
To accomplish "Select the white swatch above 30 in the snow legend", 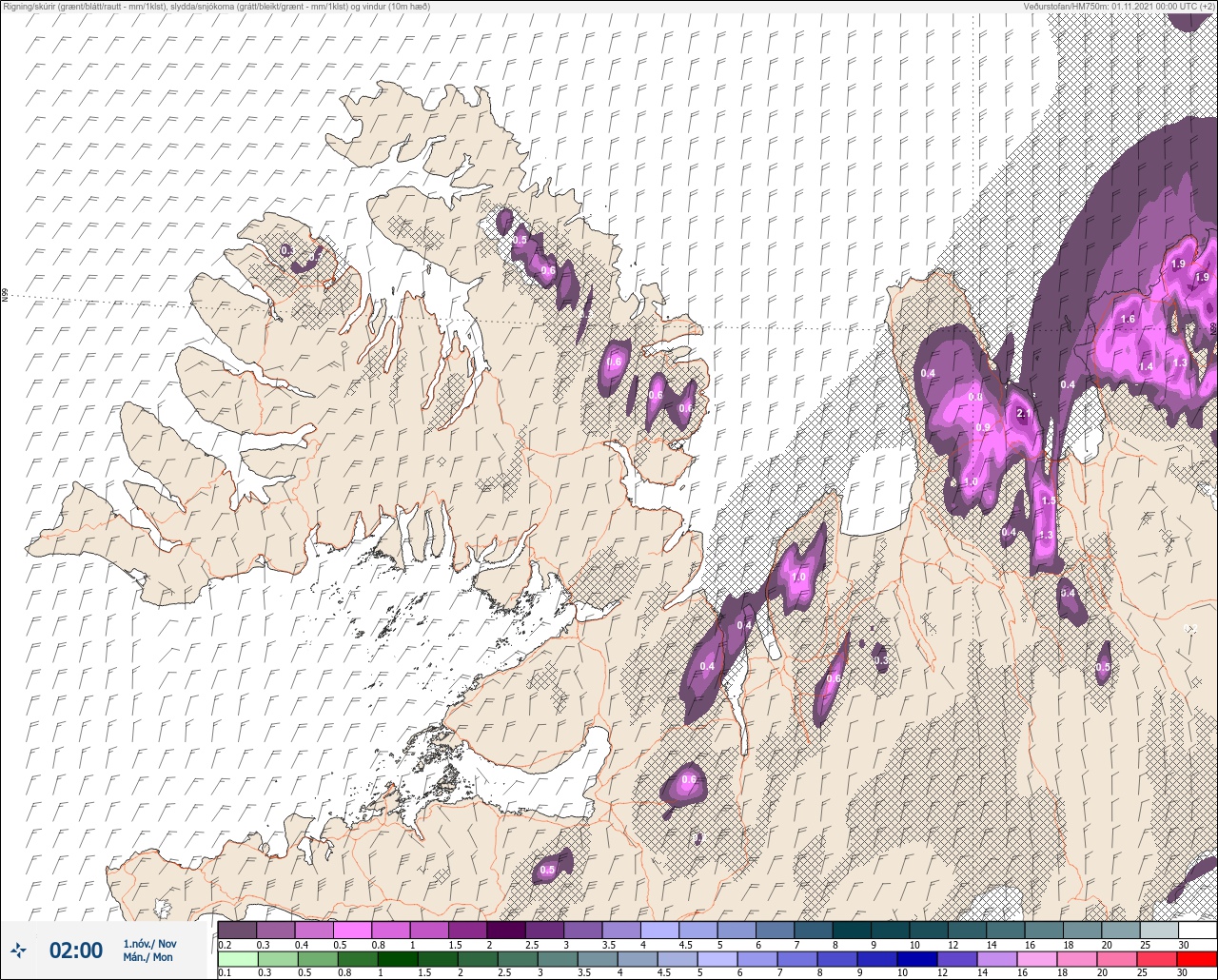I will tap(1197, 930).
